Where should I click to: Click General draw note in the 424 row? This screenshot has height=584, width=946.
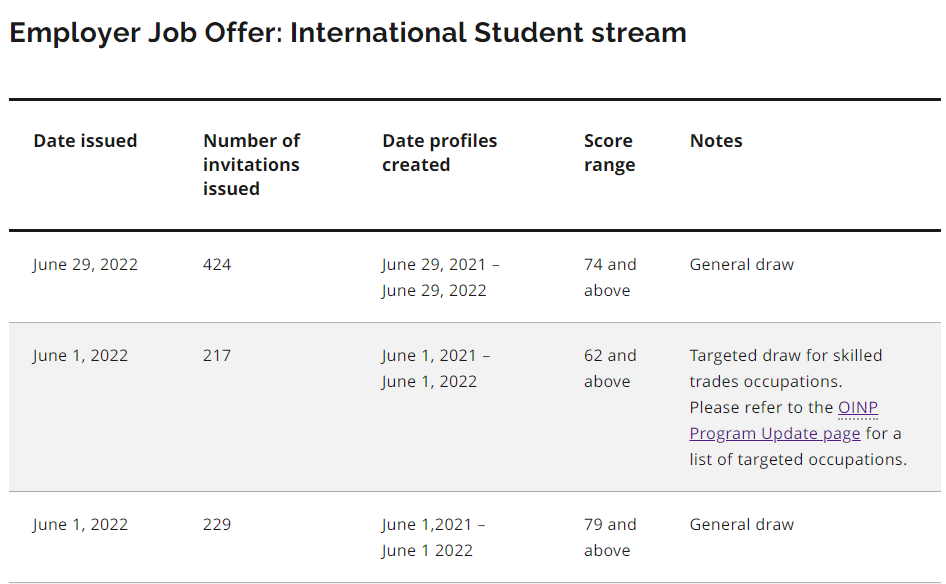pos(741,265)
